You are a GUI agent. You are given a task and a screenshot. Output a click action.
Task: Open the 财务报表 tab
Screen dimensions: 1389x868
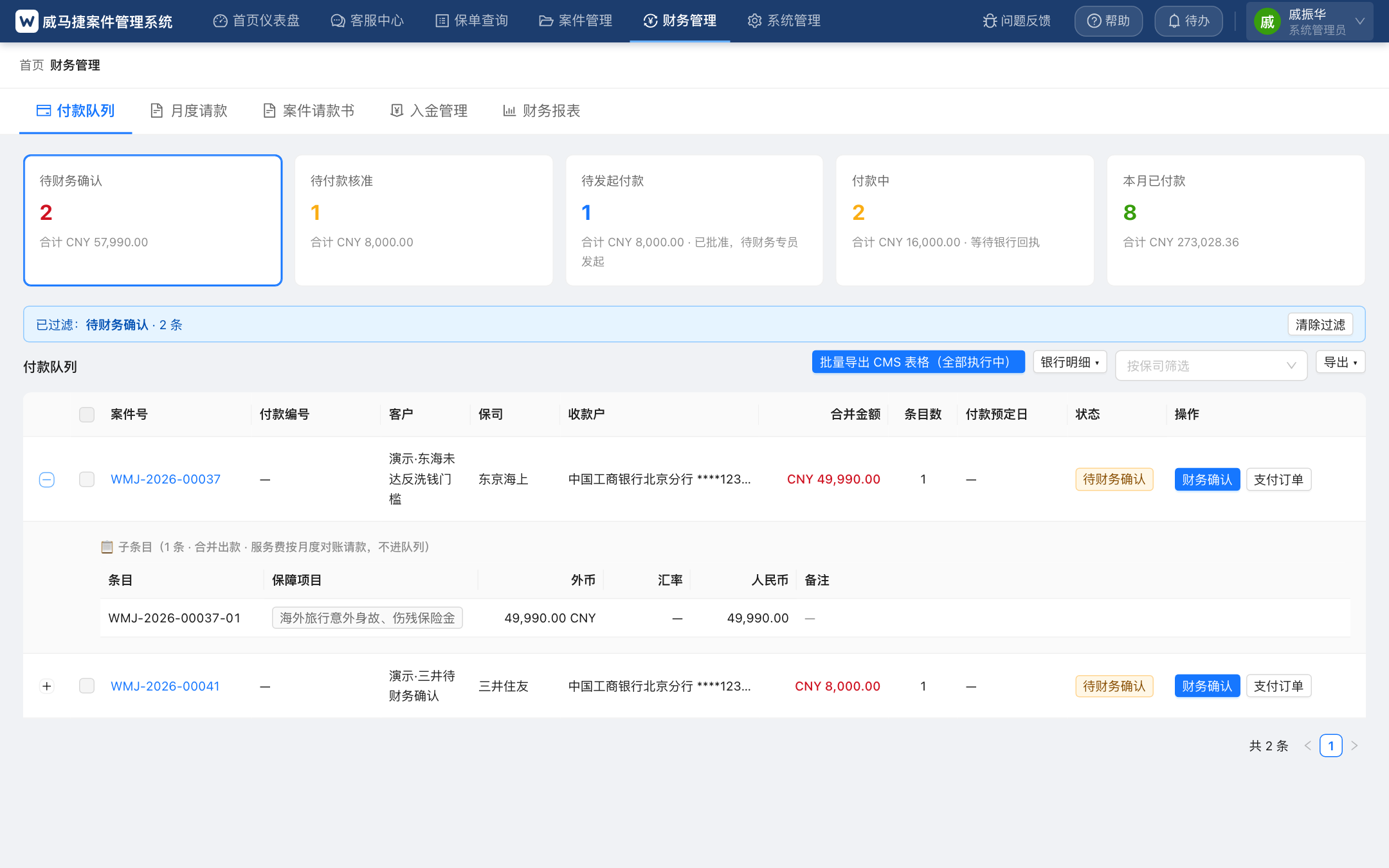[x=541, y=111]
